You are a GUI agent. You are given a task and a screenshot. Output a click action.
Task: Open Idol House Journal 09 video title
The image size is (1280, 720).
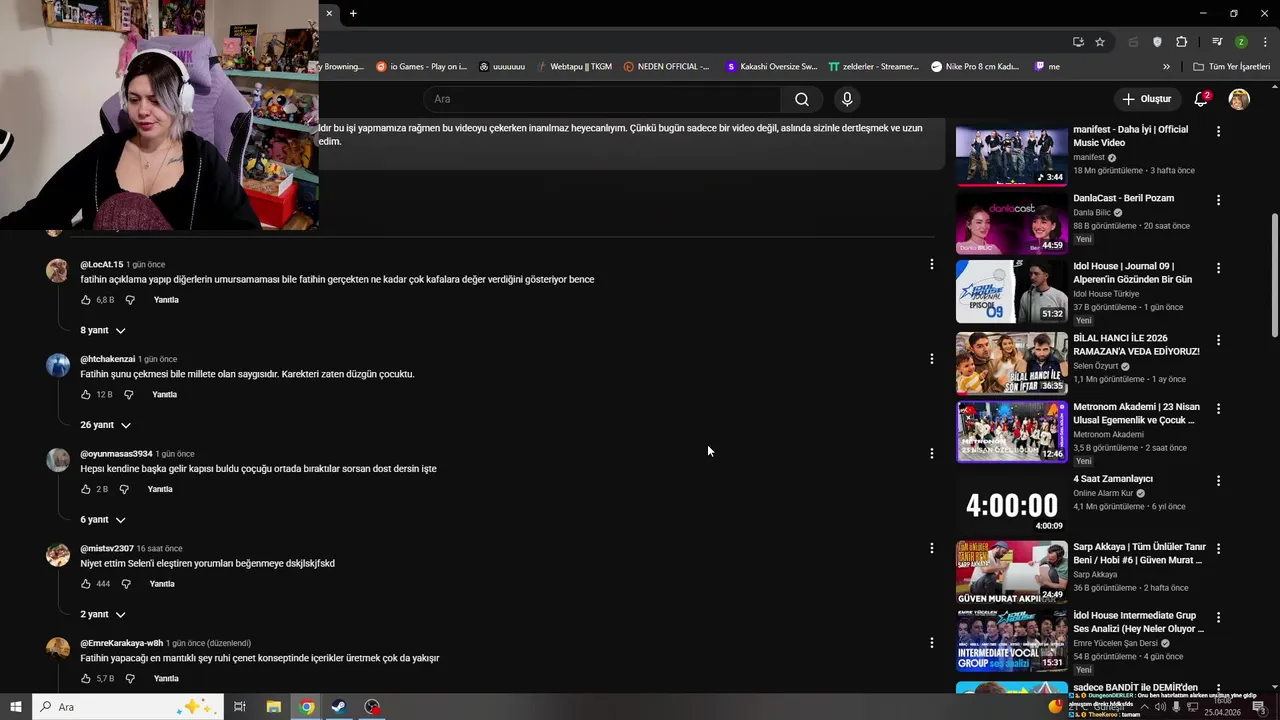click(x=1133, y=273)
